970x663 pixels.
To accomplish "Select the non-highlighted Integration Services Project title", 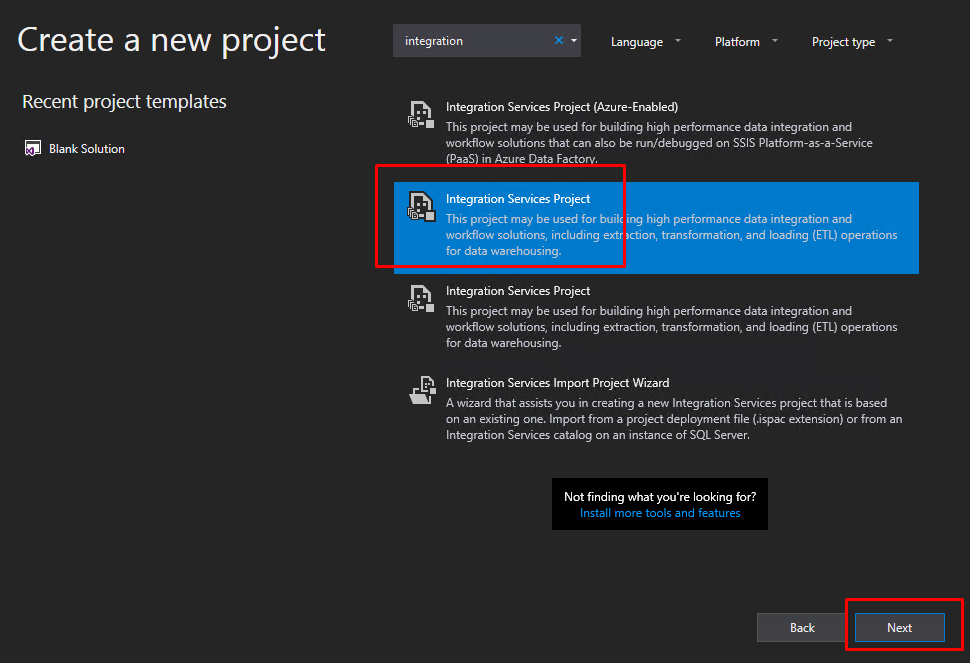I will pos(518,291).
